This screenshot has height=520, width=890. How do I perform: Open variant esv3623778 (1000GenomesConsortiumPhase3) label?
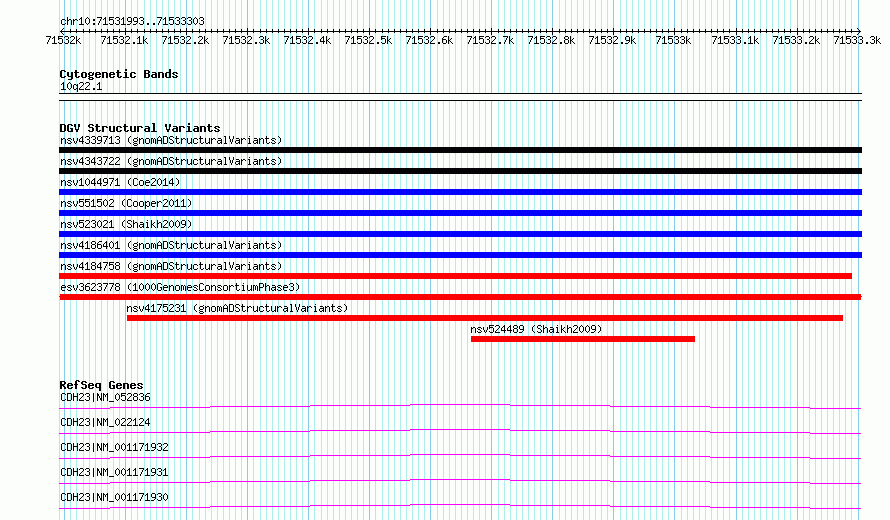tap(180, 287)
